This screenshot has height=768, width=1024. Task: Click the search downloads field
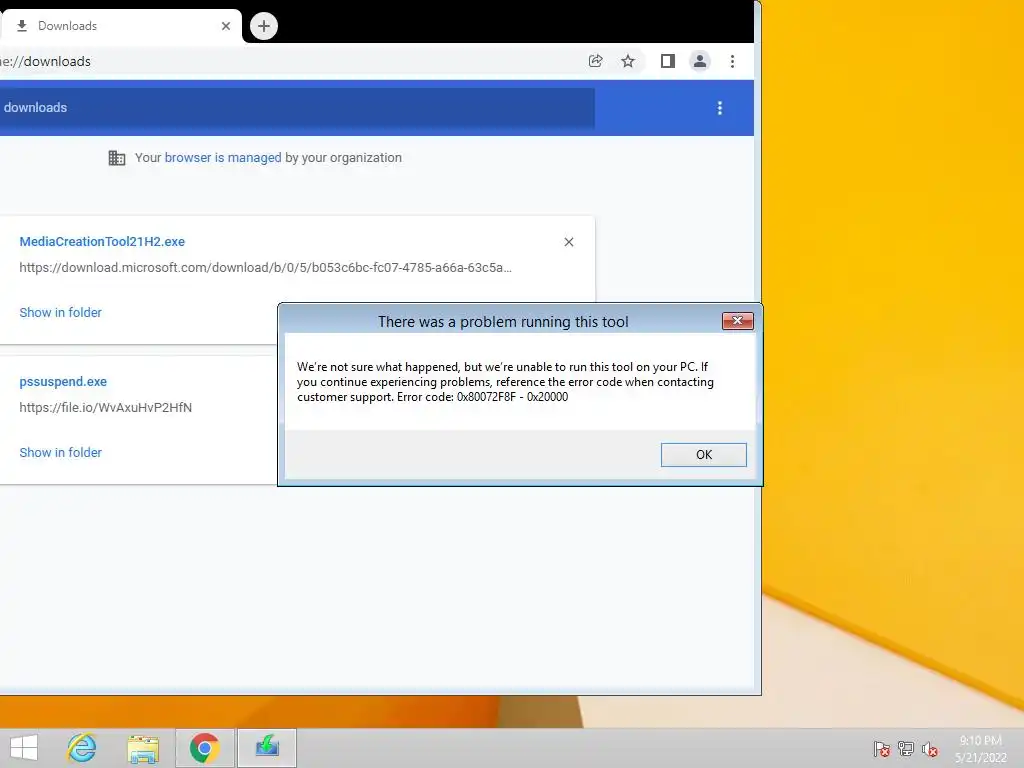(297, 108)
